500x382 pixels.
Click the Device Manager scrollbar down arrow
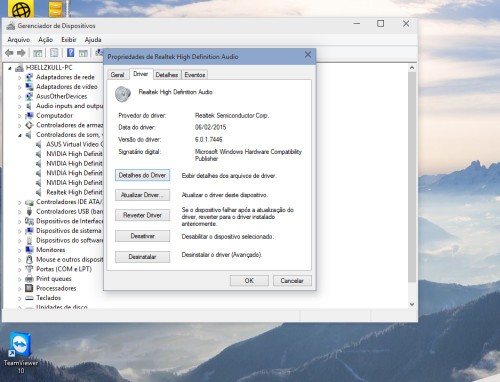point(412,304)
